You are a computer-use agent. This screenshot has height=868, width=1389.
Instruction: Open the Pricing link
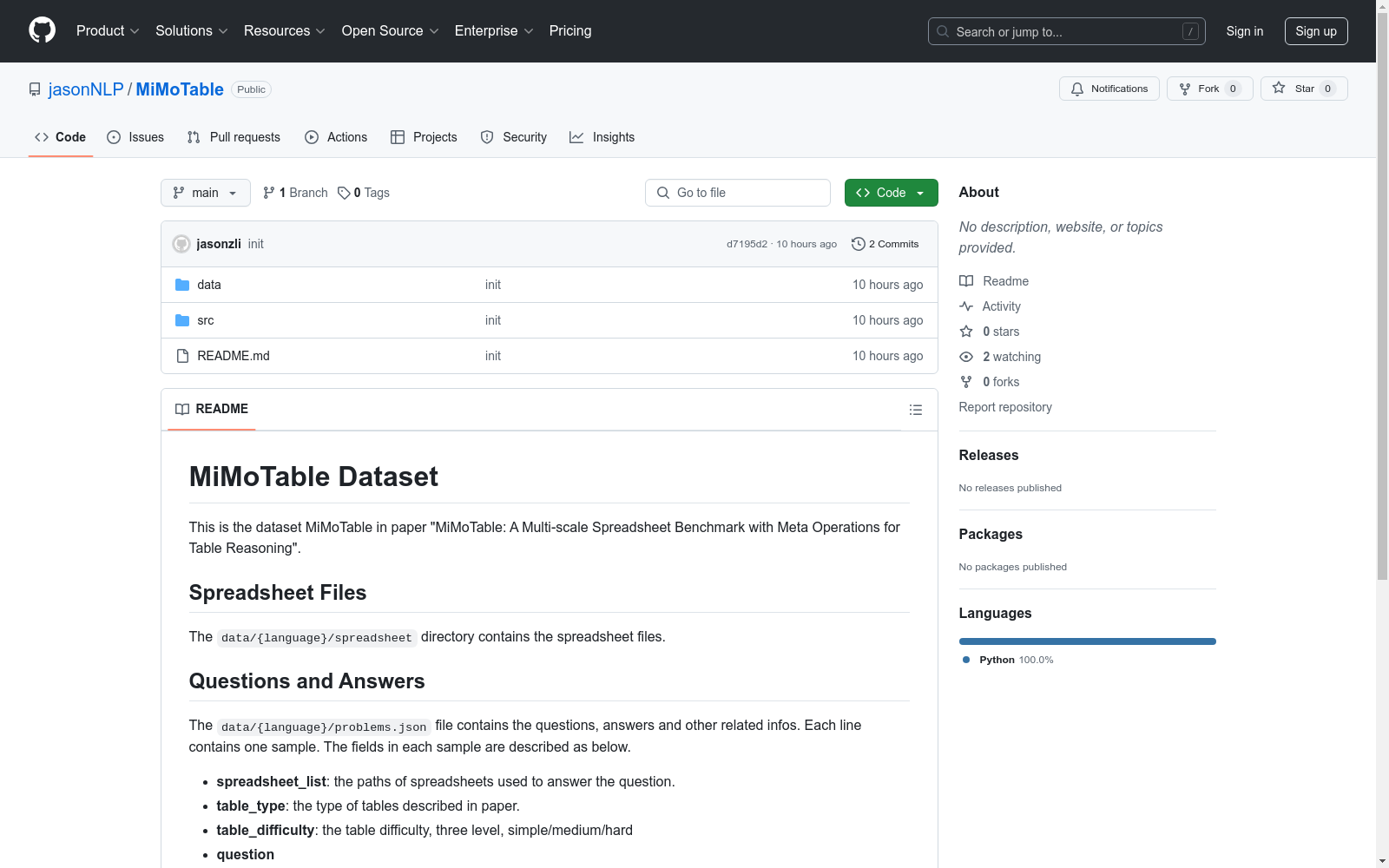(x=570, y=30)
